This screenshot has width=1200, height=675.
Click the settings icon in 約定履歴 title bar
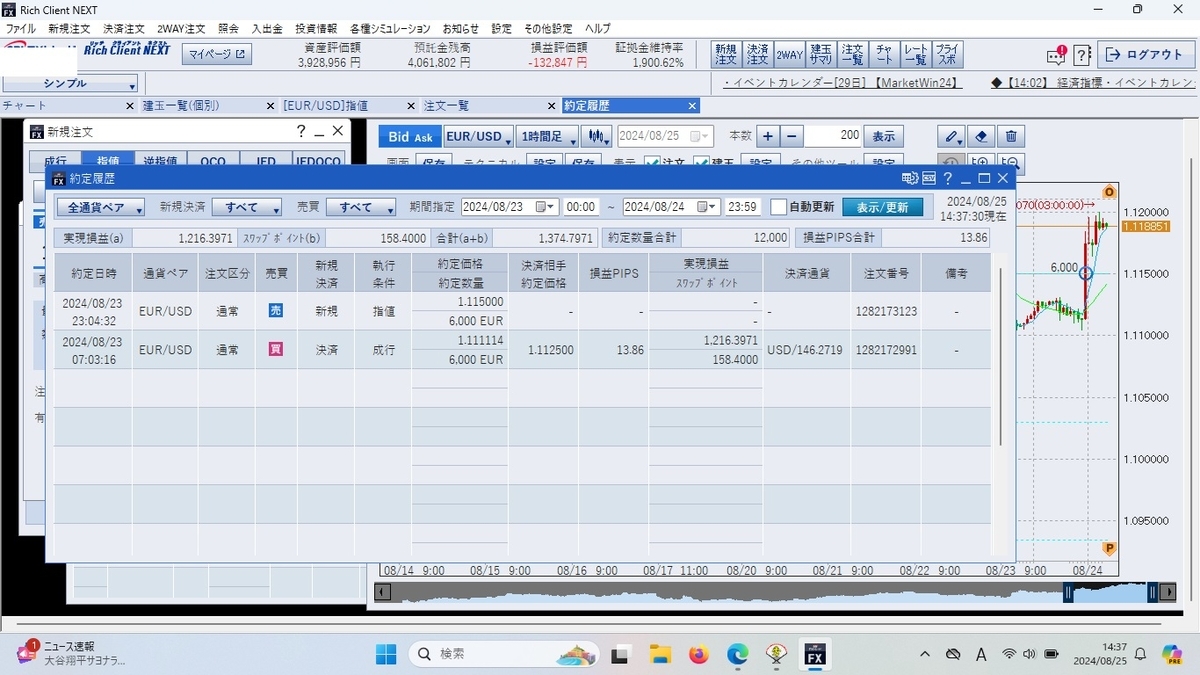point(909,178)
